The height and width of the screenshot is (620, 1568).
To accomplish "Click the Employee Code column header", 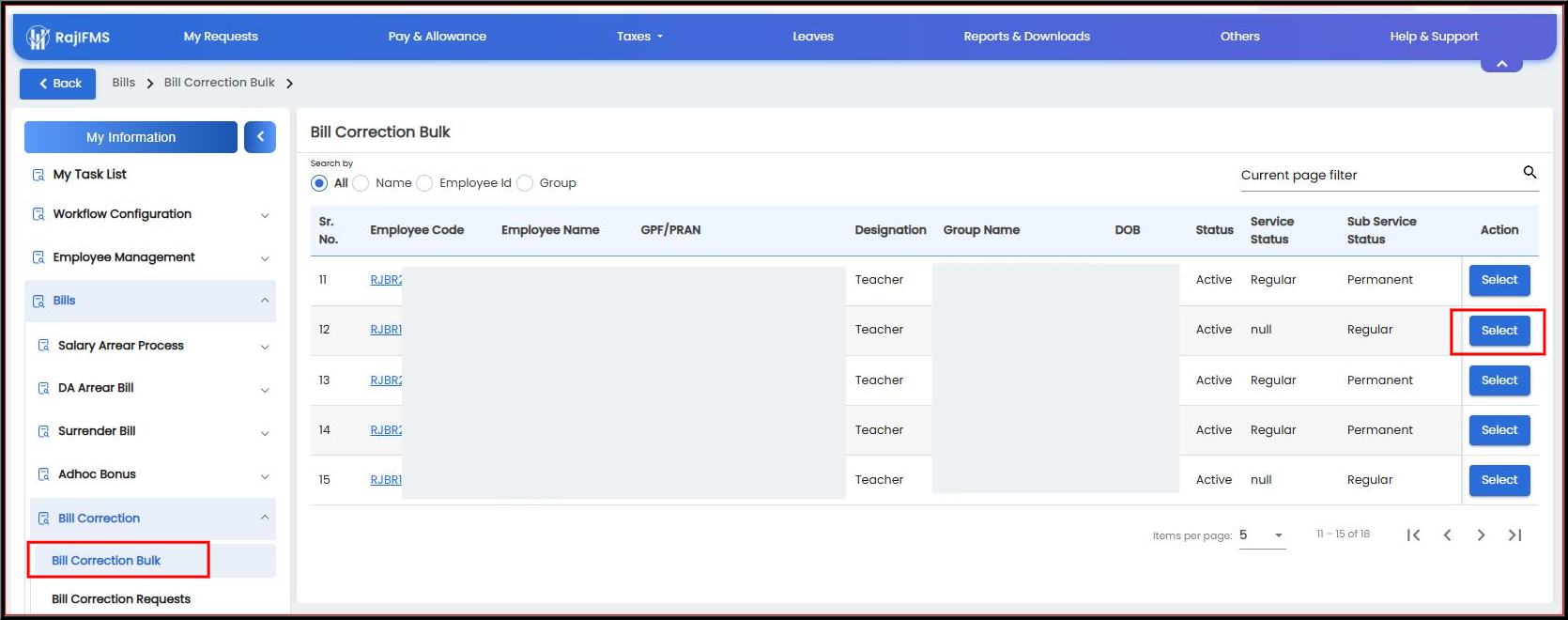I will pos(417,230).
